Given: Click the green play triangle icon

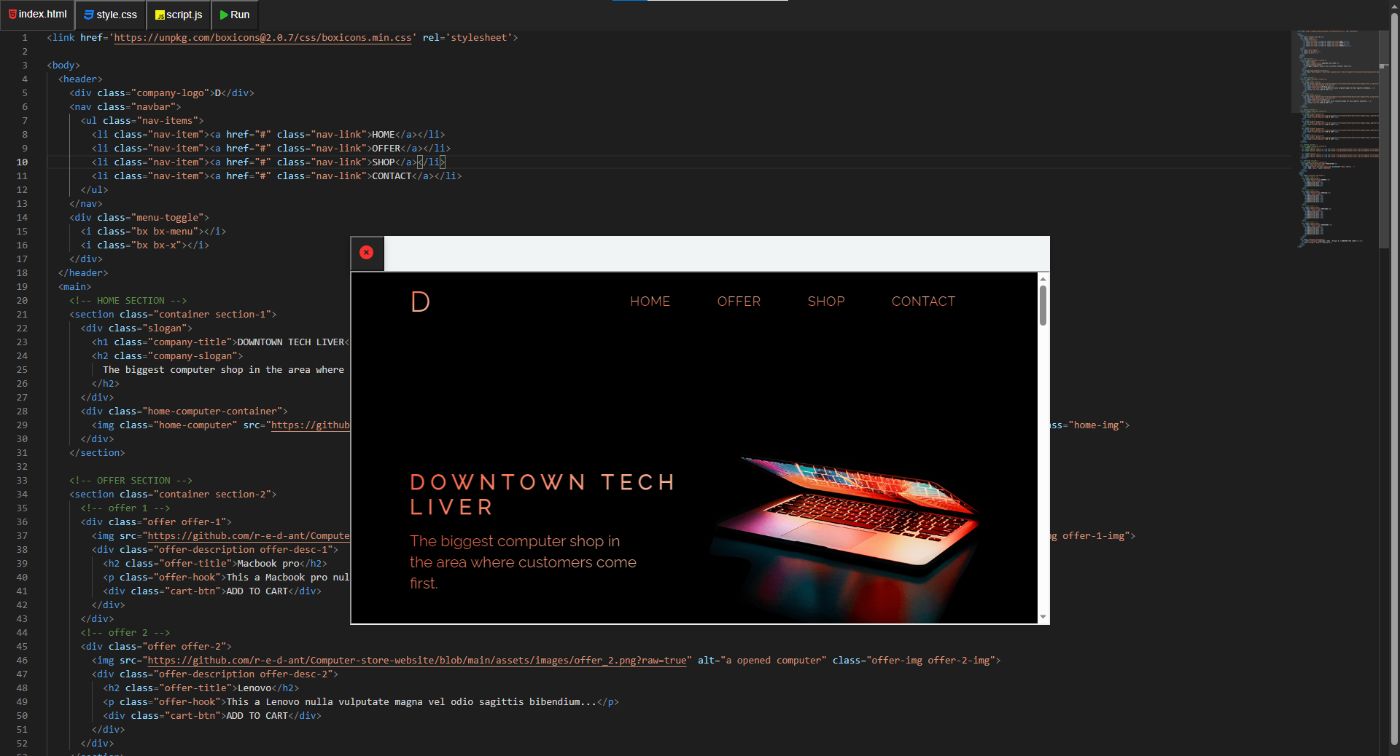Looking at the screenshot, I should click(222, 14).
